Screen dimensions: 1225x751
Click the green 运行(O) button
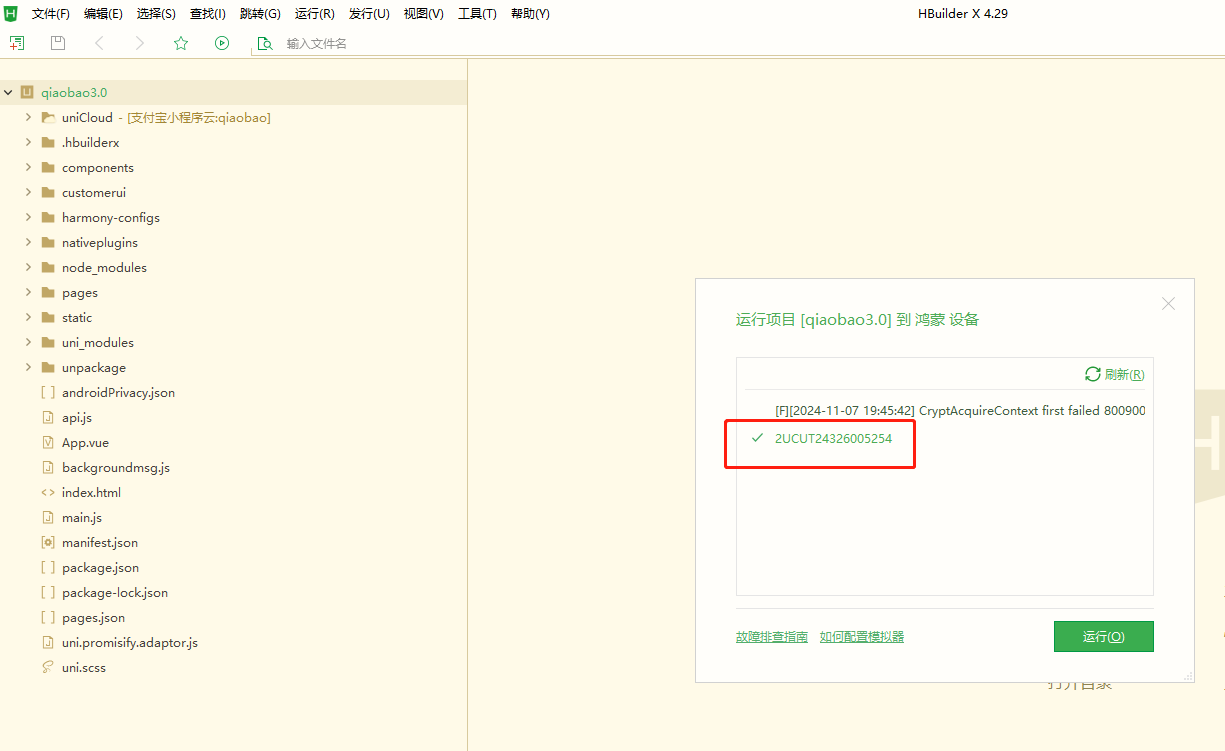tap(1104, 636)
